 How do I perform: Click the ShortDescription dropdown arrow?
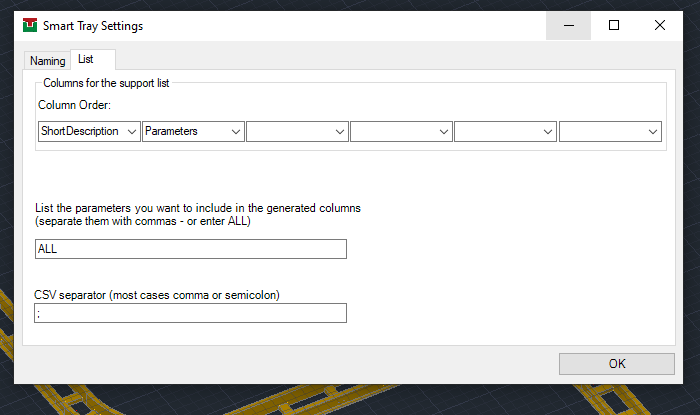click(132, 132)
